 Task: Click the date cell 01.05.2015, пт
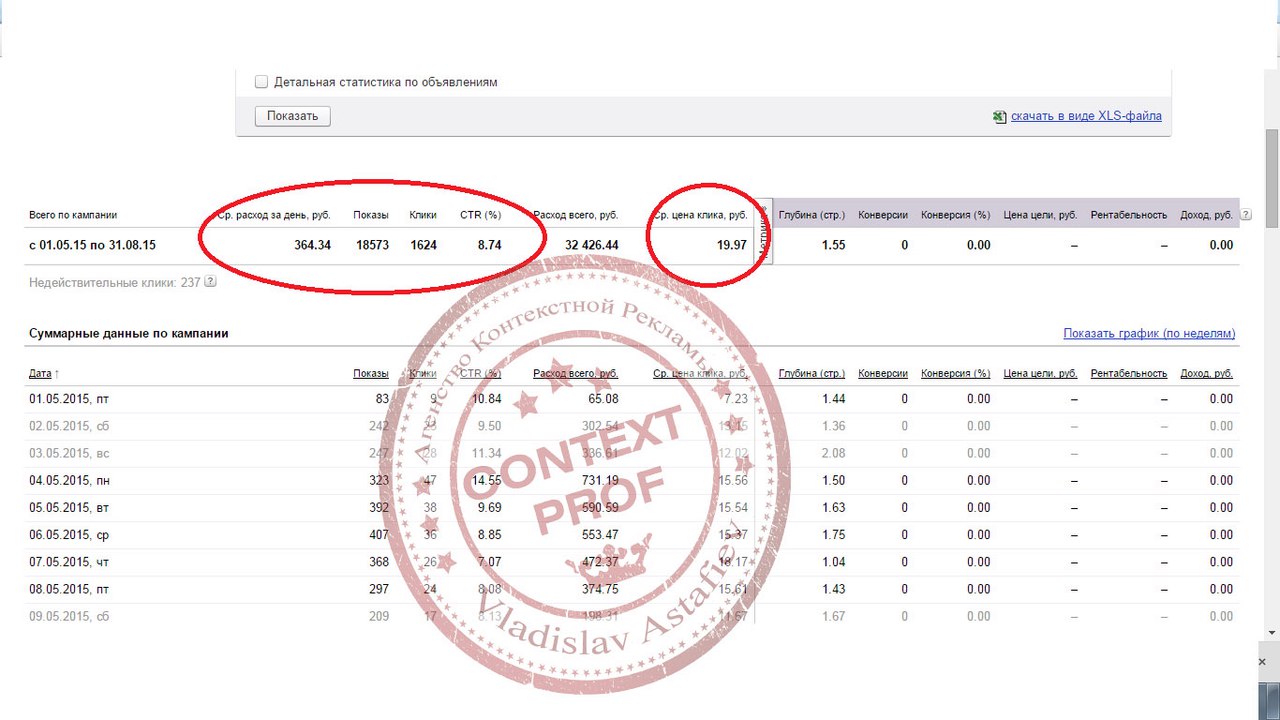click(68, 399)
